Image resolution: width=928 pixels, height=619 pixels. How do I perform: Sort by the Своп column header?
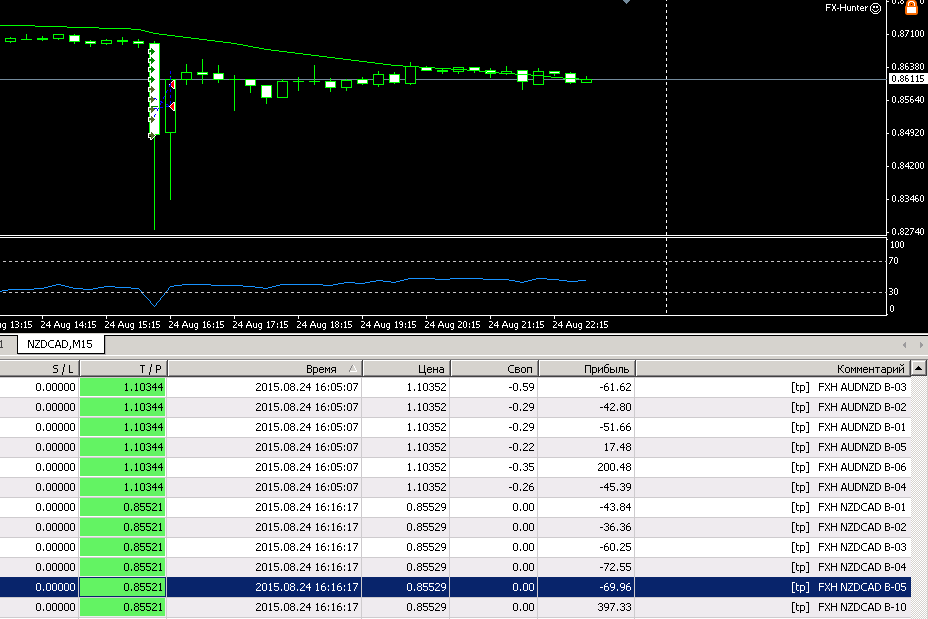(x=494, y=369)
